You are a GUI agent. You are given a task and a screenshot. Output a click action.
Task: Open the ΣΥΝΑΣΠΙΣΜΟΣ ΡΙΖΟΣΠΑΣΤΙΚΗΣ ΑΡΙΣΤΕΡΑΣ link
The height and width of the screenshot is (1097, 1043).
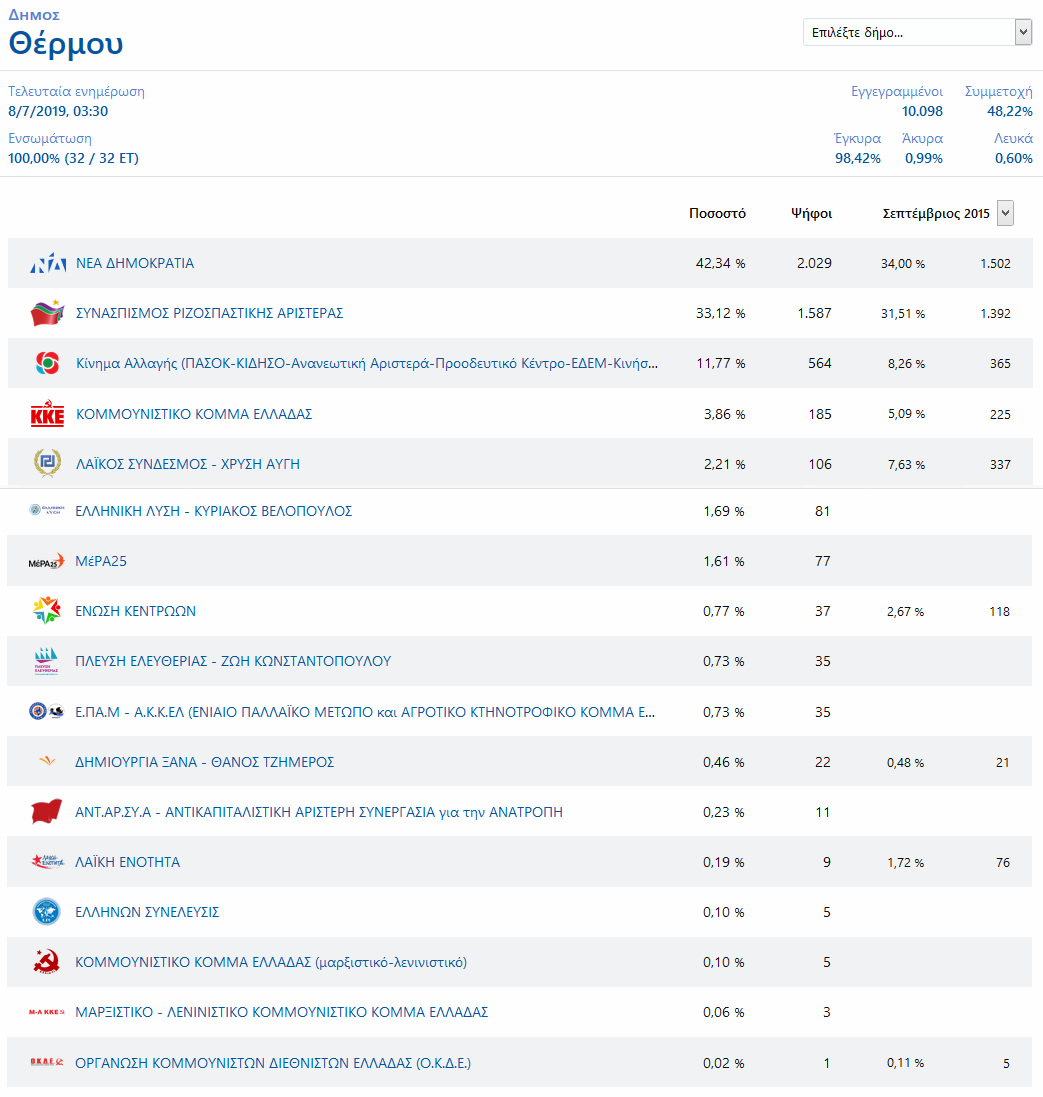pyautogui.click(x=209, y=313)
